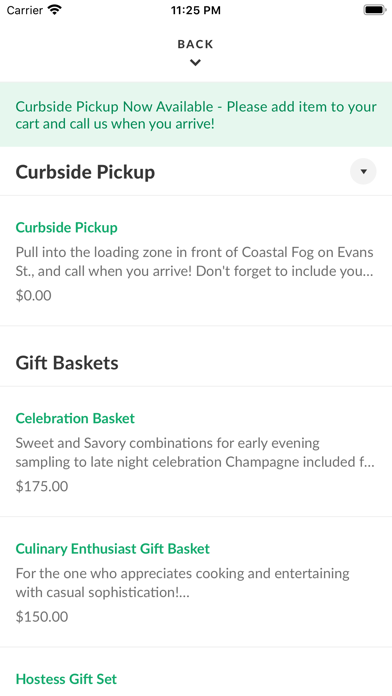The image size is (392, 696).
Task: Tap the $0.00 price of Curbside Pickup
Action: click(x=33, y=296)
